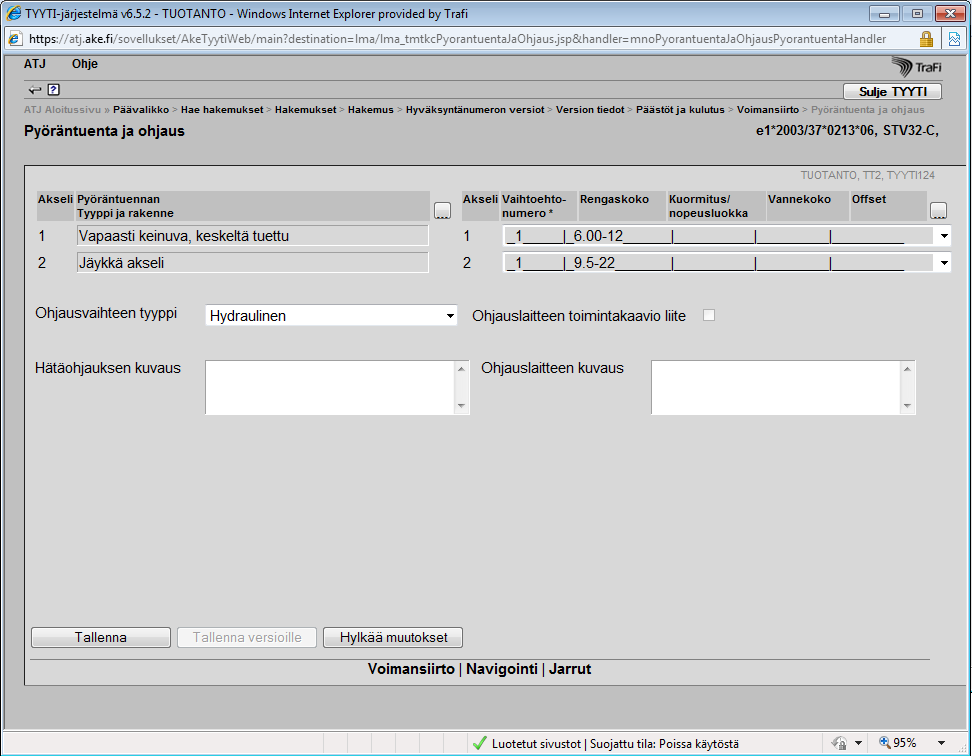
Task: Click axle 2 field Jäykkä akseli
Action: [x=252, y=263]
